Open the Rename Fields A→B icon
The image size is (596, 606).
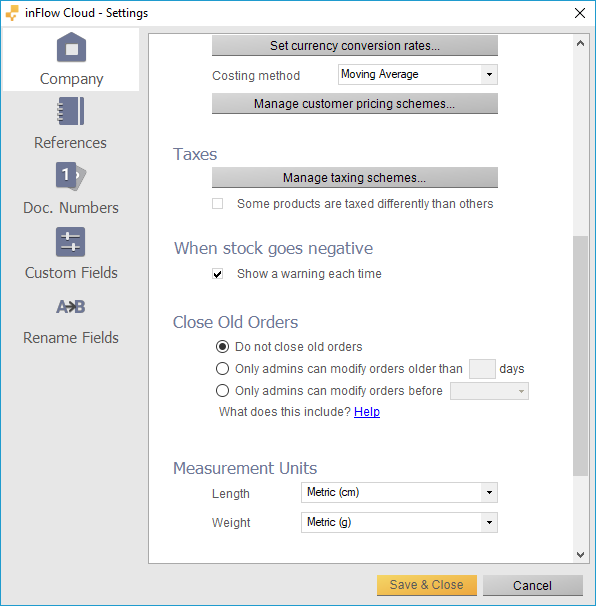pos(71,307)
